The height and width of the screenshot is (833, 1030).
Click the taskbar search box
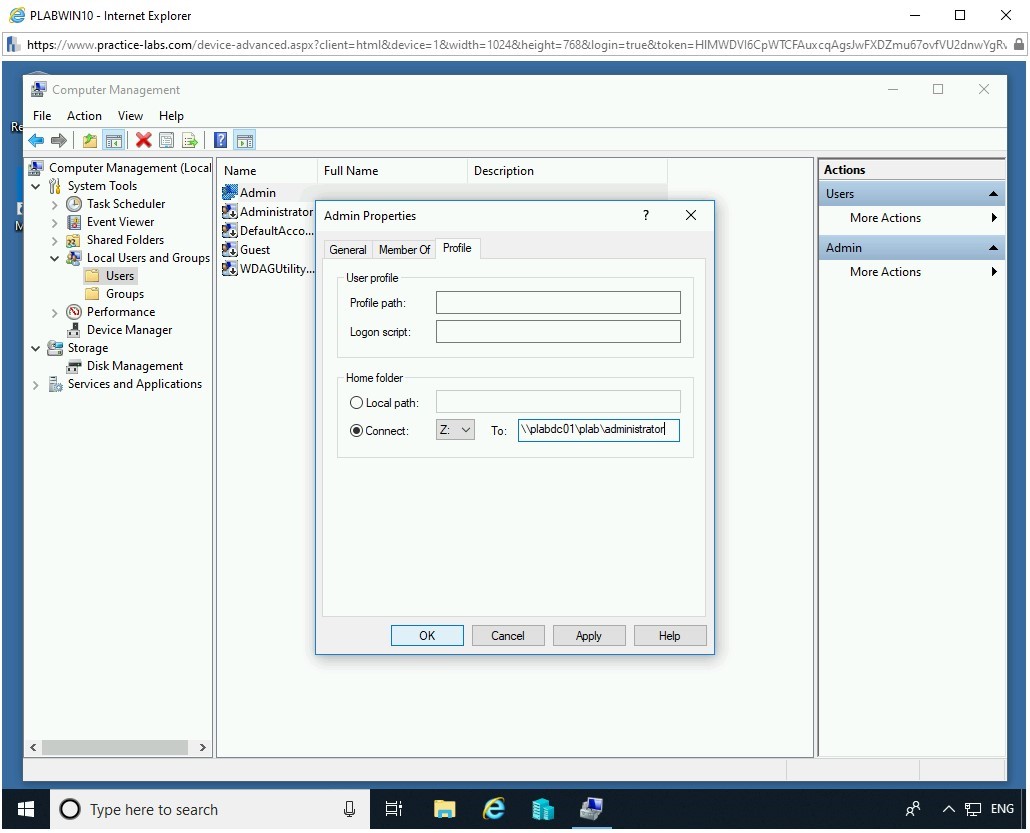pyautogui.click(x=210, y=809)
